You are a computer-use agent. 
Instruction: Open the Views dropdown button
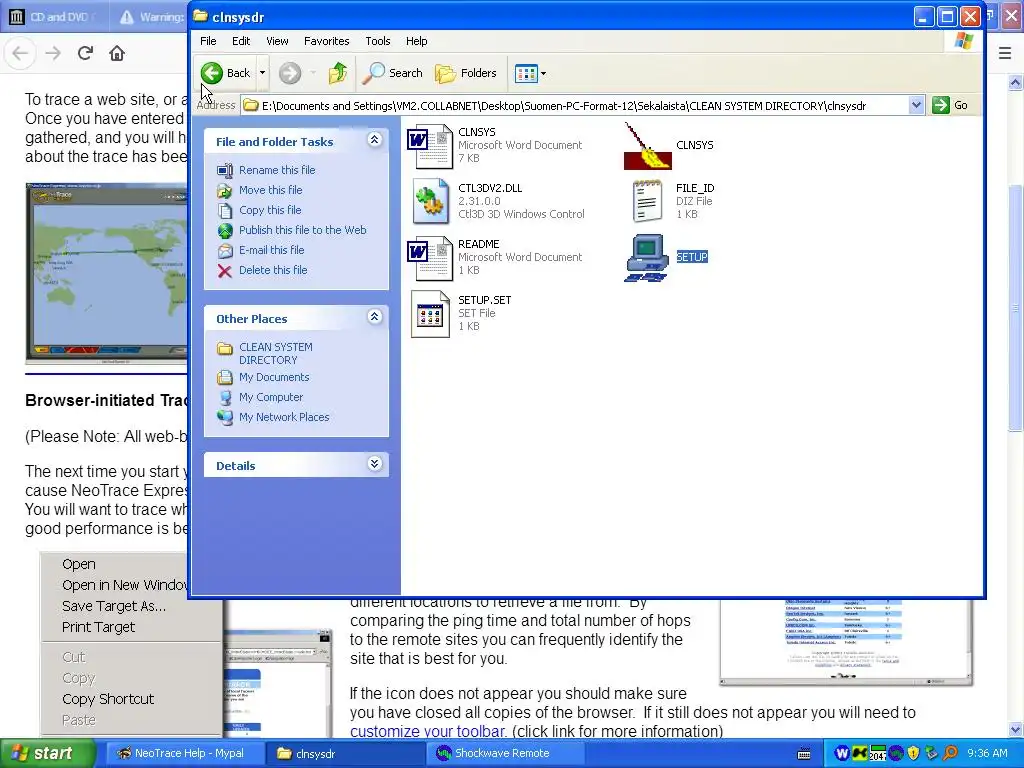530,73
